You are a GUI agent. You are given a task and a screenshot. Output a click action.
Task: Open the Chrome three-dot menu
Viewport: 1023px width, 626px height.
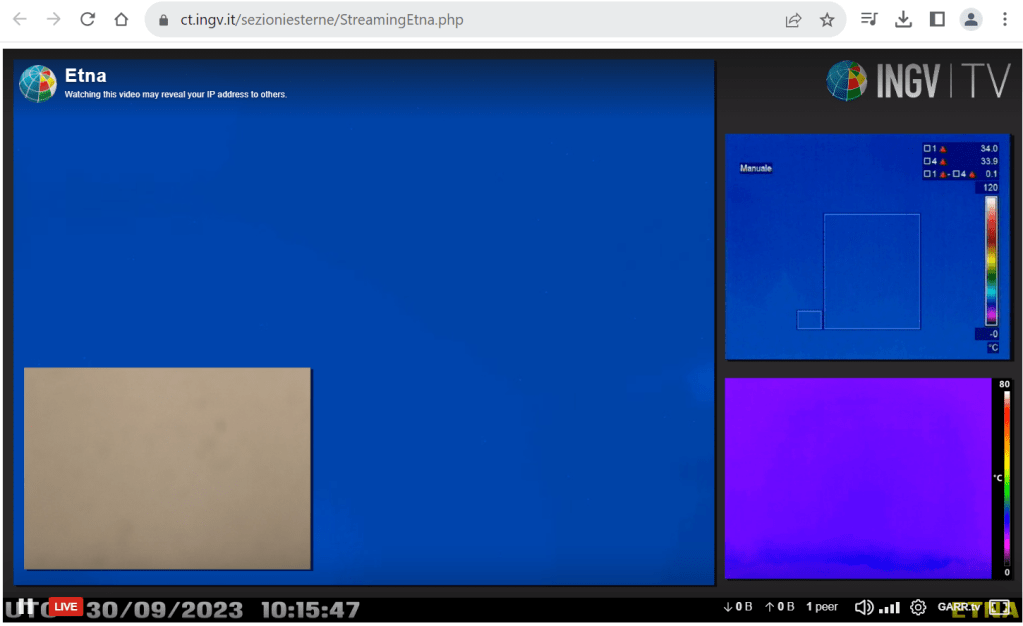[1004, 19]
